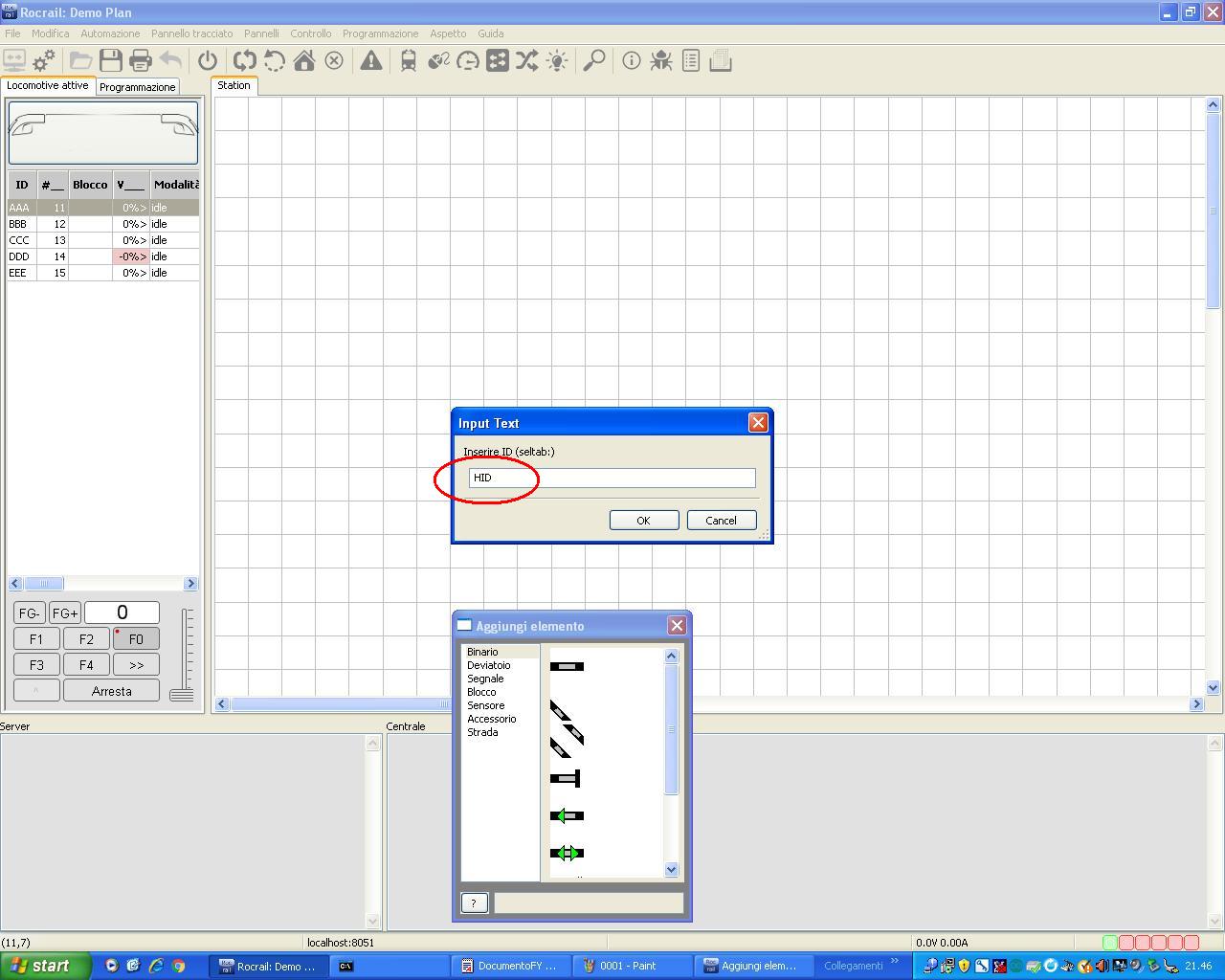
Task: Select the single green arrow track symbol
Action: 567,815
